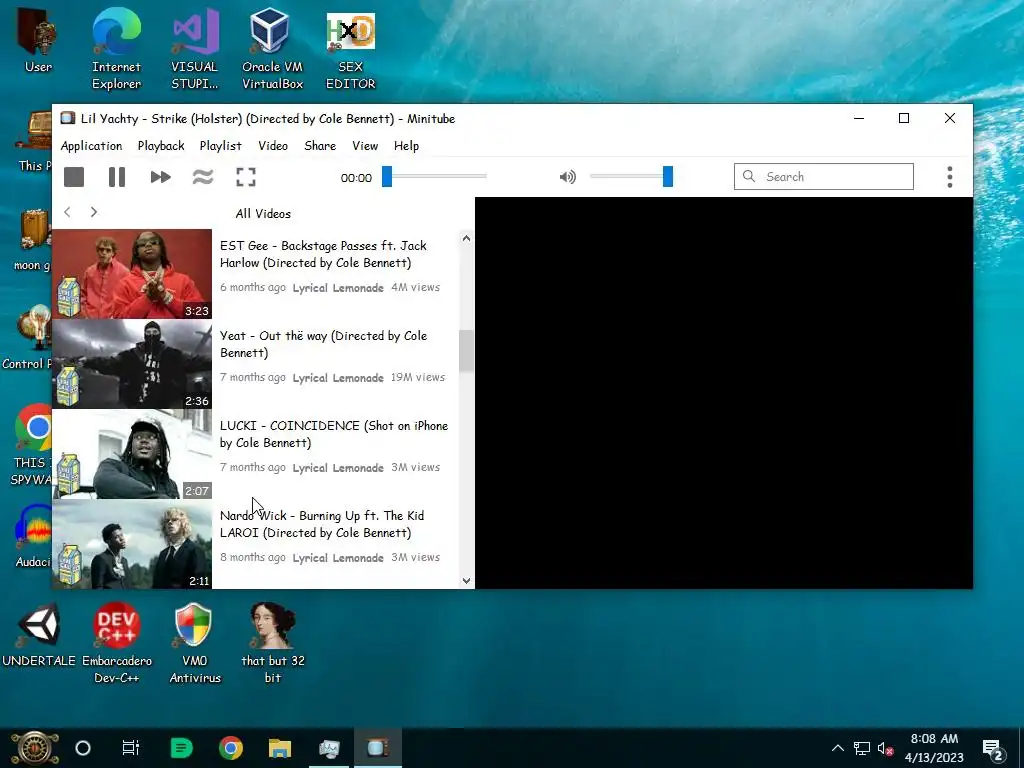Click the Nardo Wick Burning Up title

322,524
